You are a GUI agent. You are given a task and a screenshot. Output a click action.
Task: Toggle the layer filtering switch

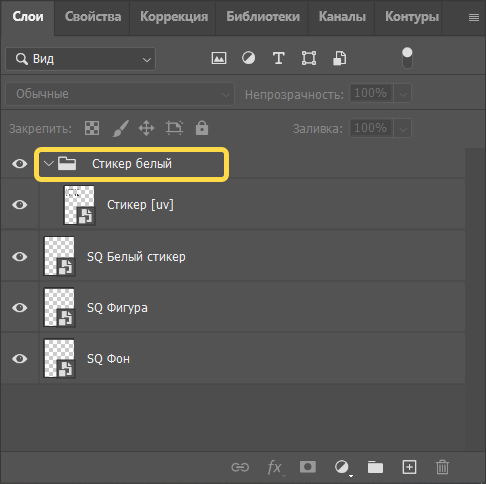coord(407,58)
